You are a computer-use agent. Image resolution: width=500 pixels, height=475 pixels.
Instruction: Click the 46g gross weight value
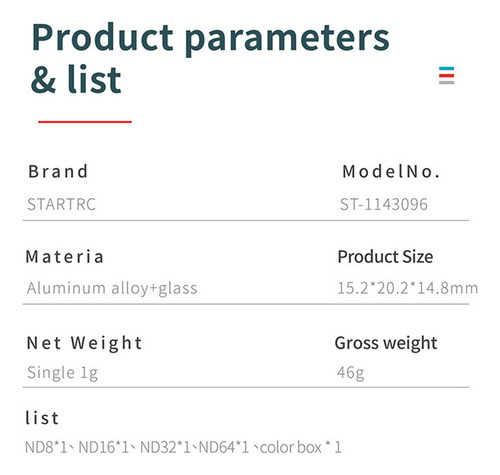pyautogui.click(x=350, y=373)
